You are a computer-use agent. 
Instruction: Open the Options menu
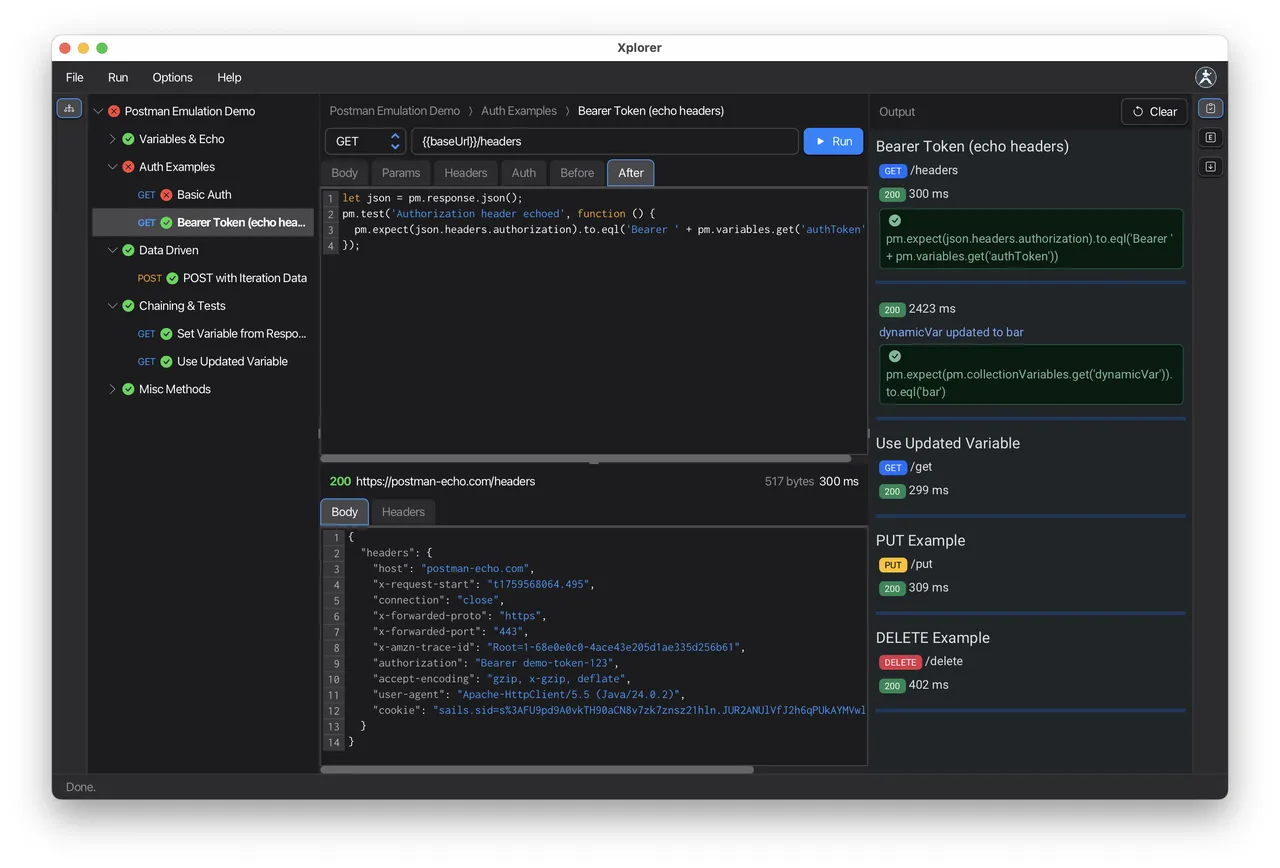click(x=172, y=77)
